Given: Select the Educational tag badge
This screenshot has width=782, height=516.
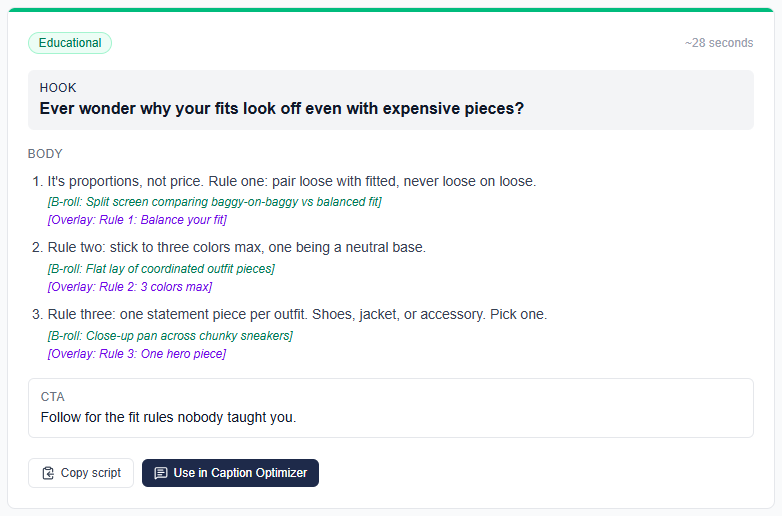Looking at the screenshot, I should (x=70, y=43).
